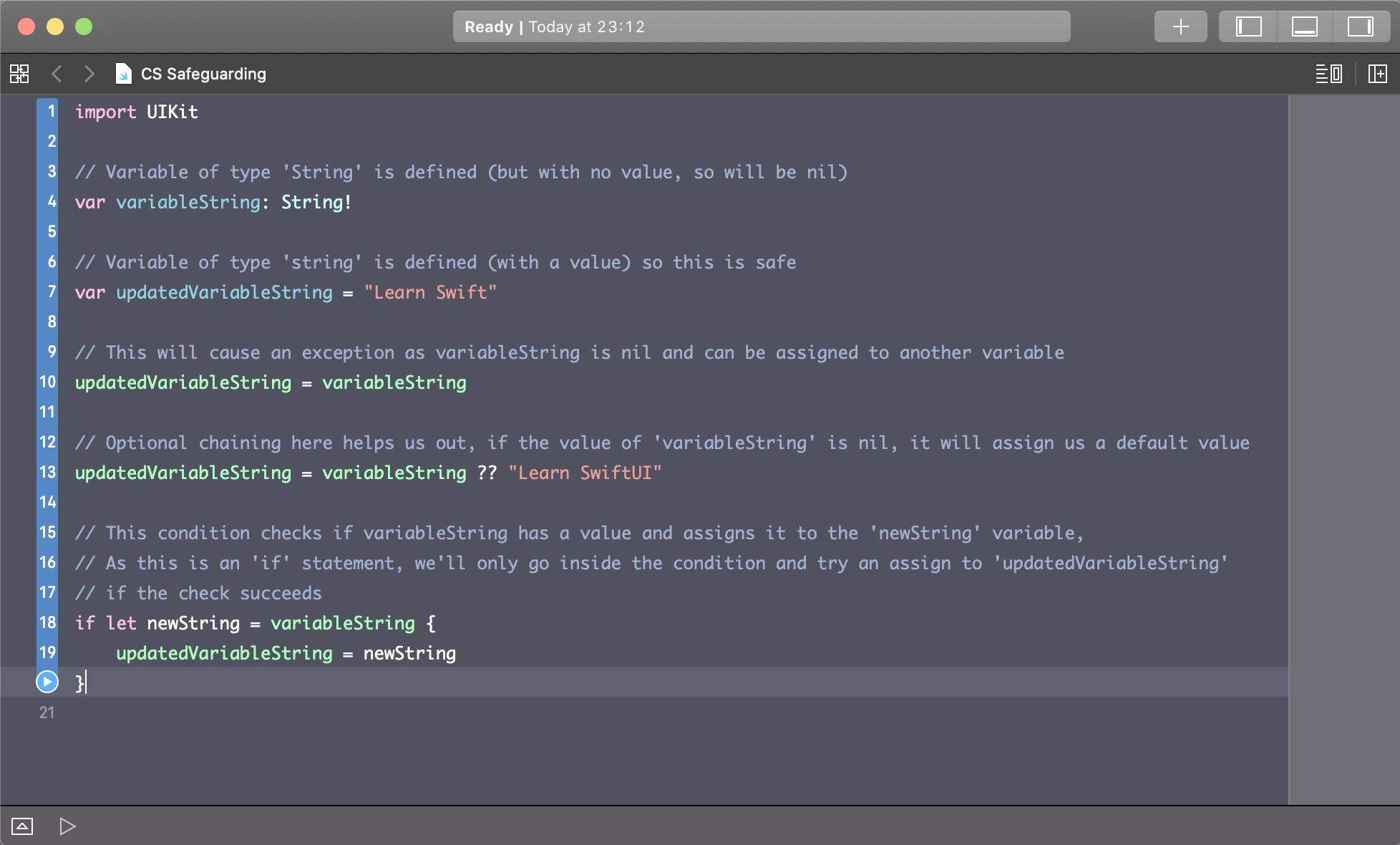
Task: Click the 'var' keyword on line 7
Action: tap(90, 293)
